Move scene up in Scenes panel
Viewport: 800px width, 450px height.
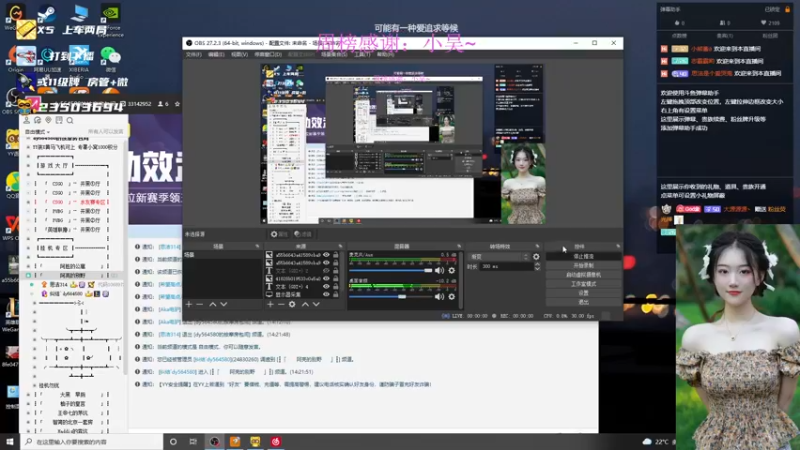click(213, 304)
